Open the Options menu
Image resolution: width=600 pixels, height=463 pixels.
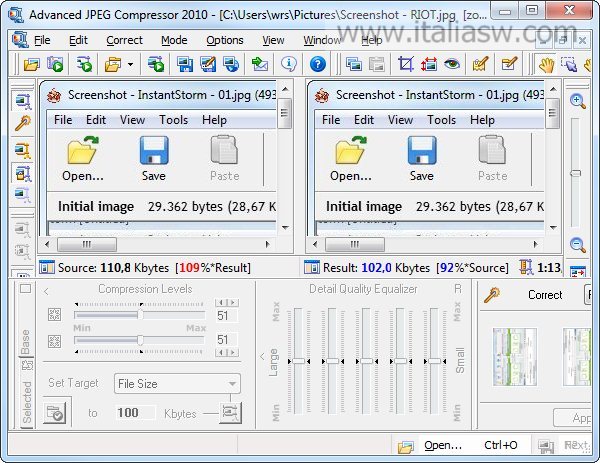[x=225, y=40]
